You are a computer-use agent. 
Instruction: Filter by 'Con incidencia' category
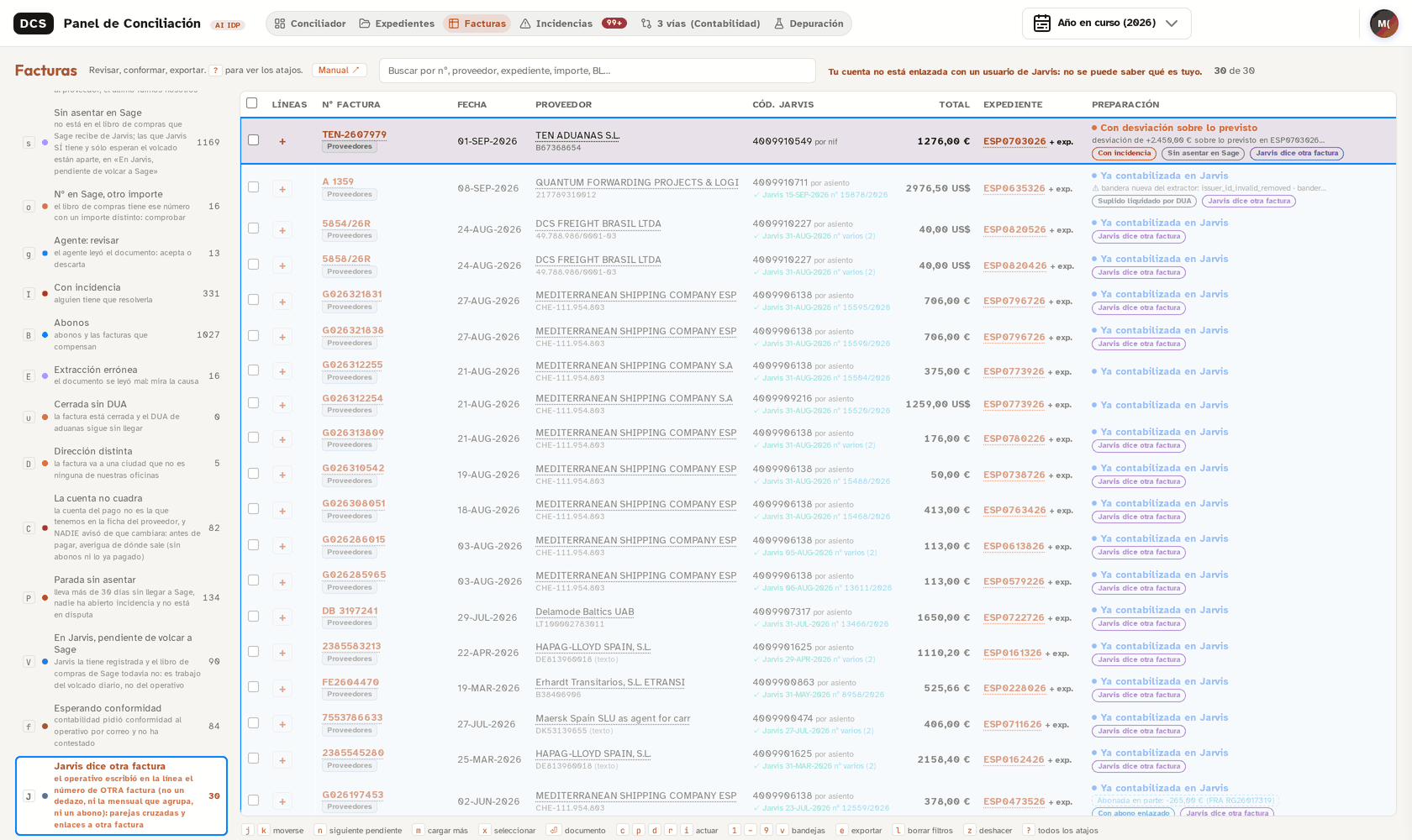click(x=122, y=293)
